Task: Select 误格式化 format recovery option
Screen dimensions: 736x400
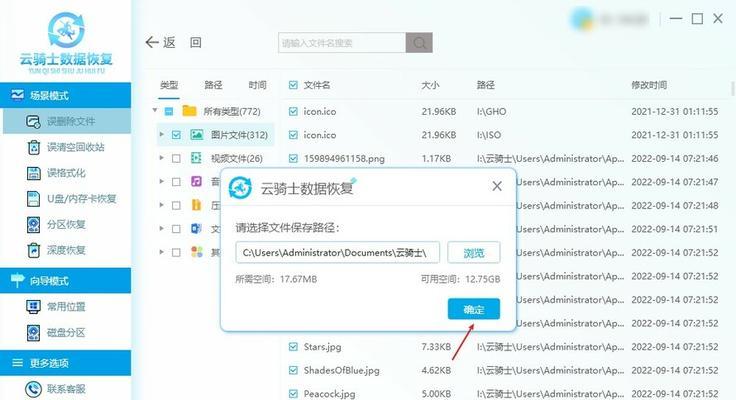Action: click(67, 173)
